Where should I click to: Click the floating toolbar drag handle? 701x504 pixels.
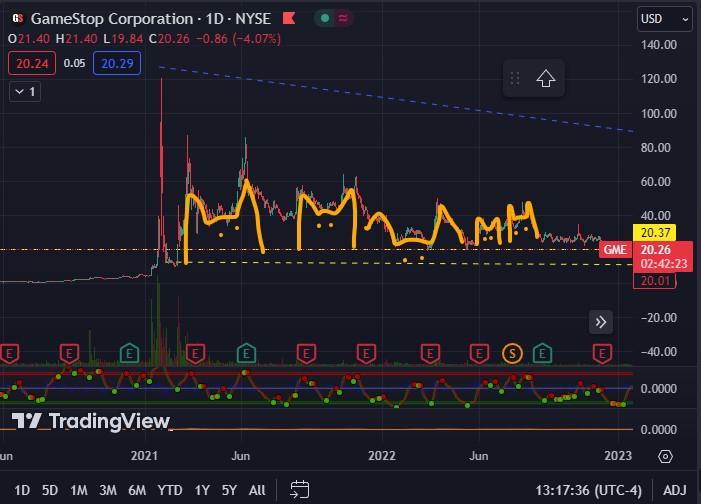pyautogui.click(x=515, y=79)
